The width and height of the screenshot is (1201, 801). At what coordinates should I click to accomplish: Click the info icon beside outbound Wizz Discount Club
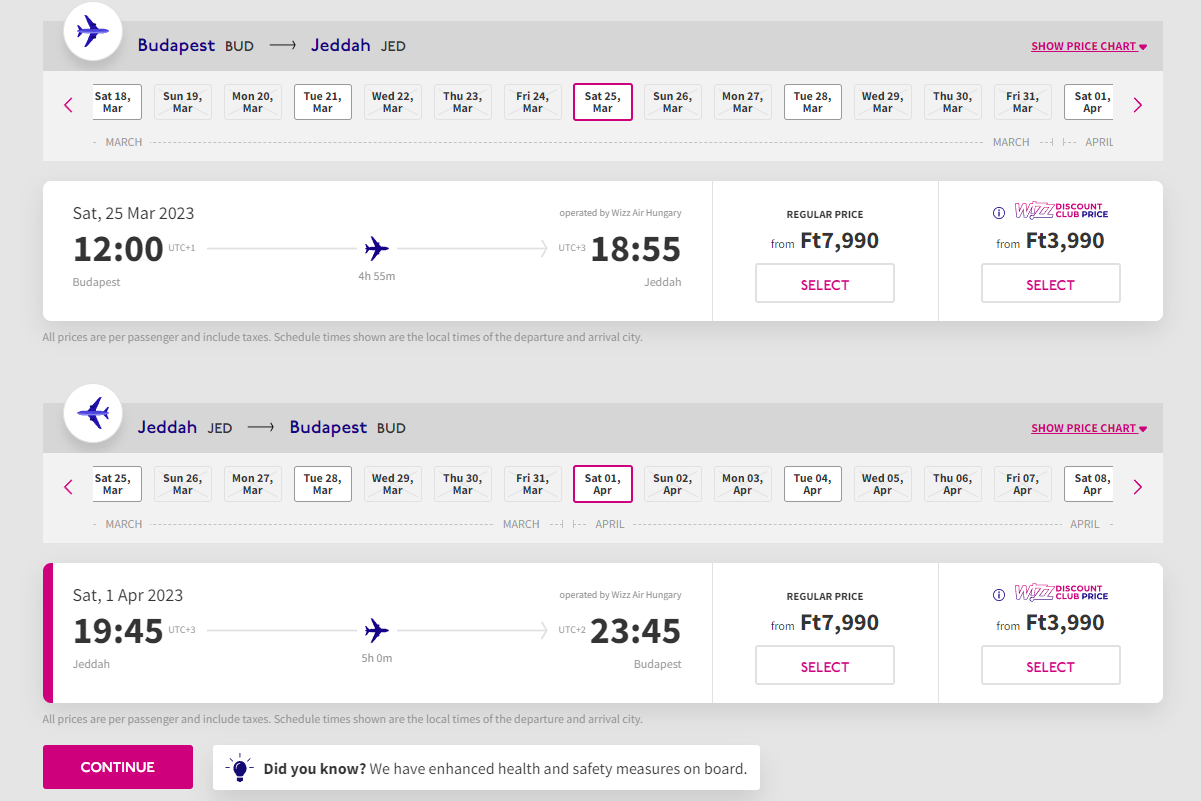click(x=998, y=213)
